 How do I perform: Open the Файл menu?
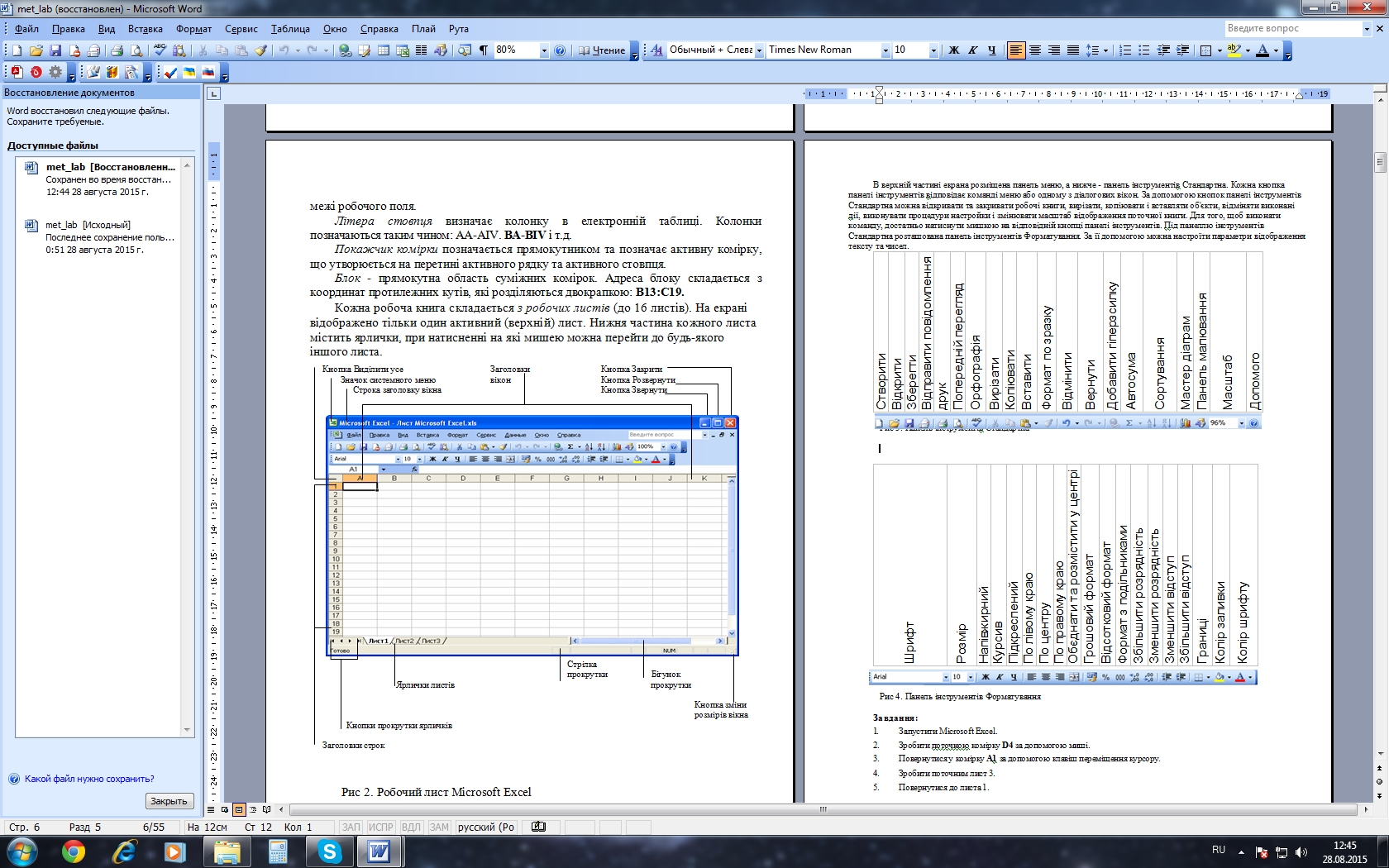(26, 29)
